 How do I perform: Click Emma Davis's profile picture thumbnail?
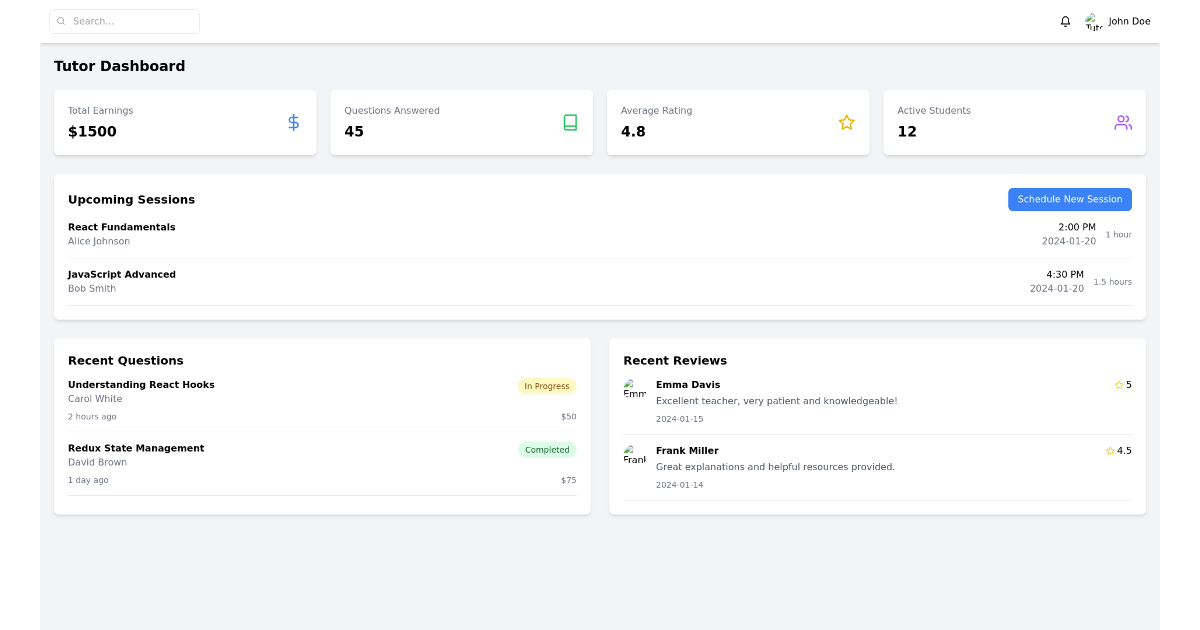635,390
